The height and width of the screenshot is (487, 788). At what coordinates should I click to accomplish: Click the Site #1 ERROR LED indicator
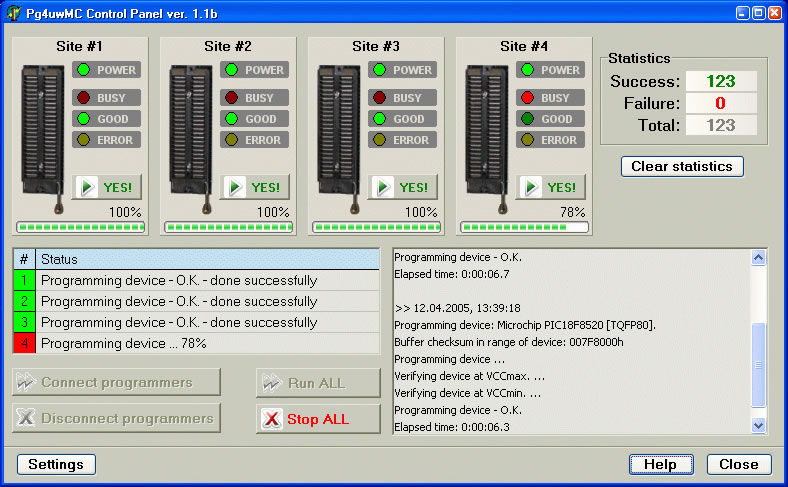tap(83, 140)
